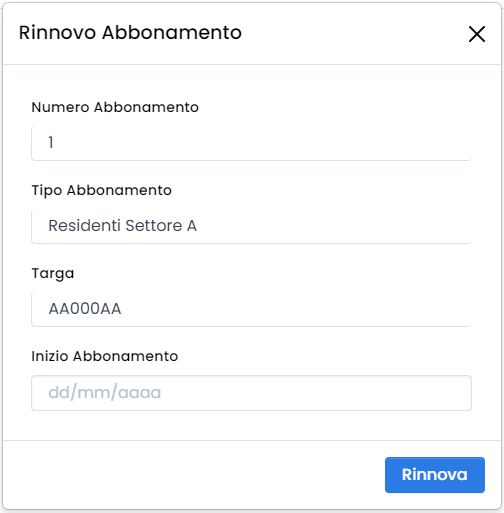Viewport: 504px width, 513px height.
Task: Click the Tipo Abbonamento label
Action: point(102,191)
